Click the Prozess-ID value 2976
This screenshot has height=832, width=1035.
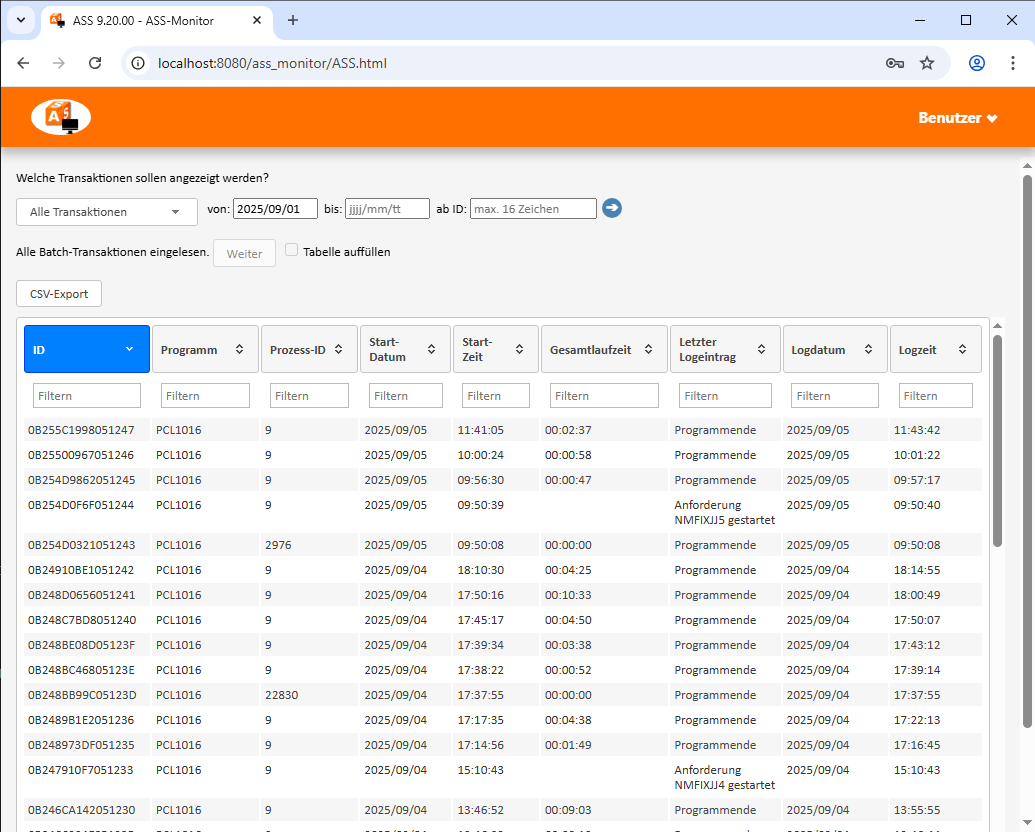[x=279, y=545]
